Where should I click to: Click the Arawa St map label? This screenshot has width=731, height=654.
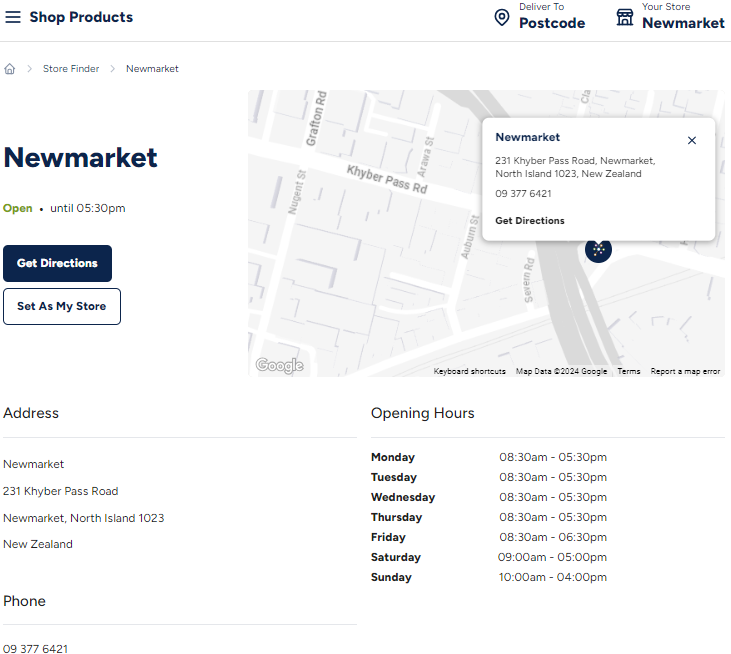click(425, 157)
